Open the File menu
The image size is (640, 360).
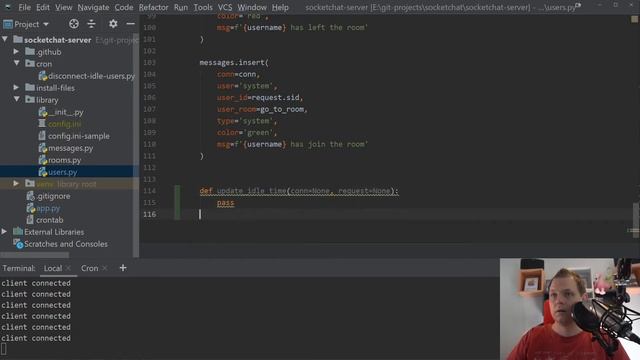[24, 7]
